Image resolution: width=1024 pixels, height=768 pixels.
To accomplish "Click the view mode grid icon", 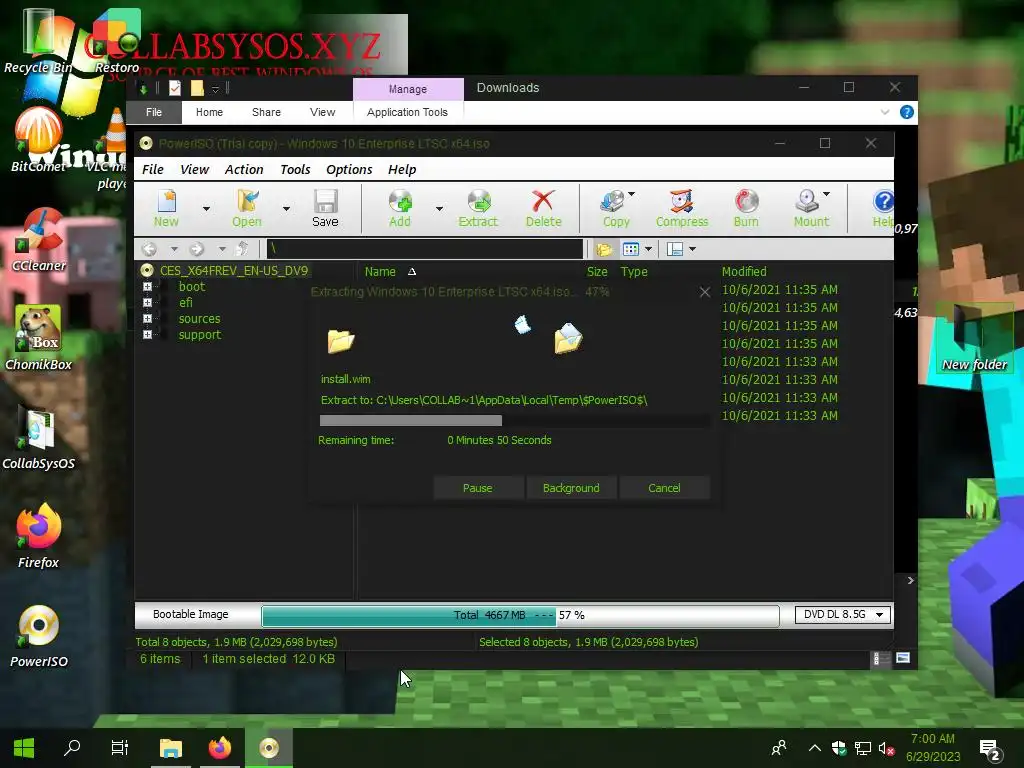I will [631, 249].
